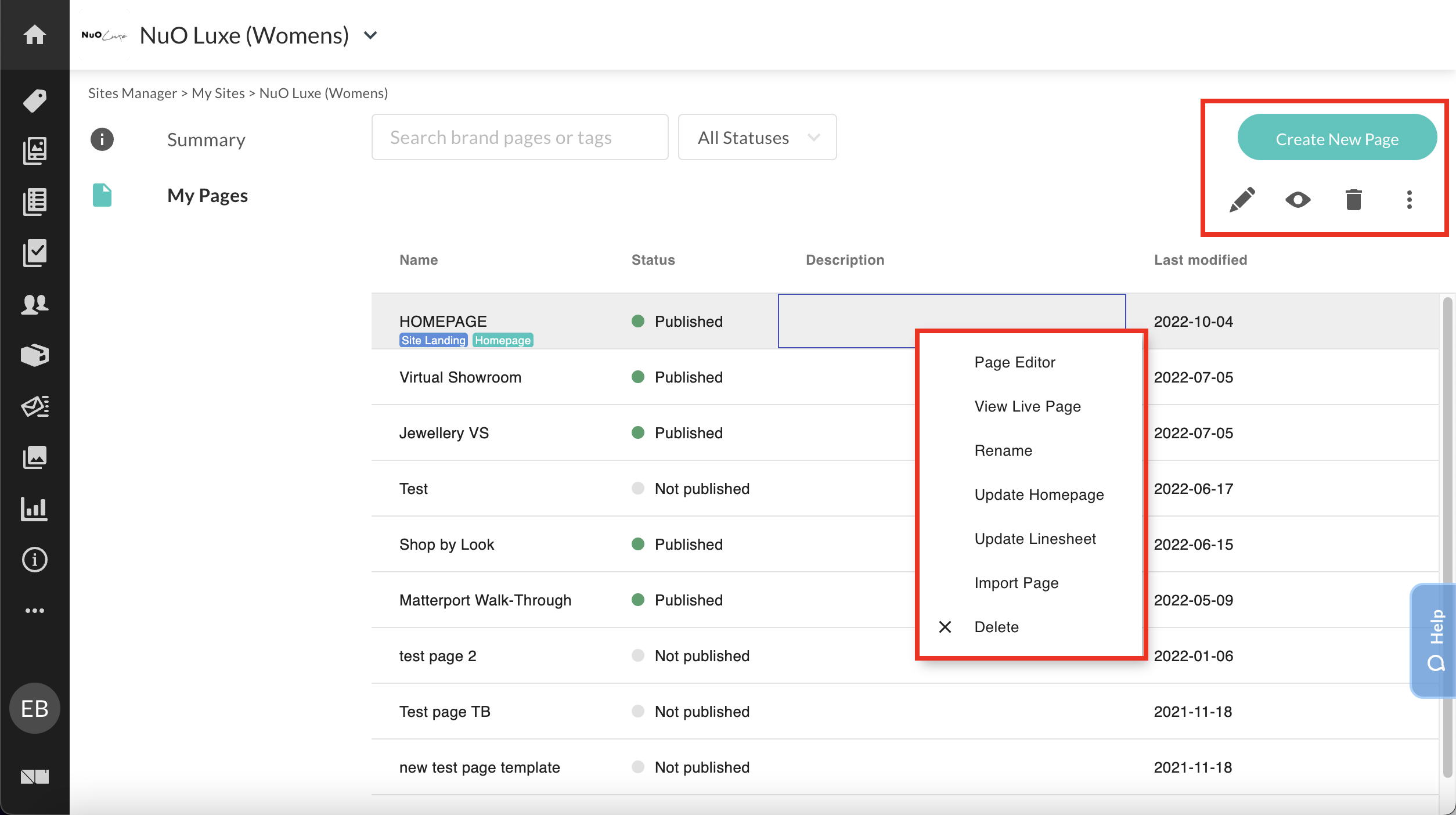Viewport: 1456px width, 815px height.
Task: Go to the Home icon in sidebar
Action: tap(35, 35)
